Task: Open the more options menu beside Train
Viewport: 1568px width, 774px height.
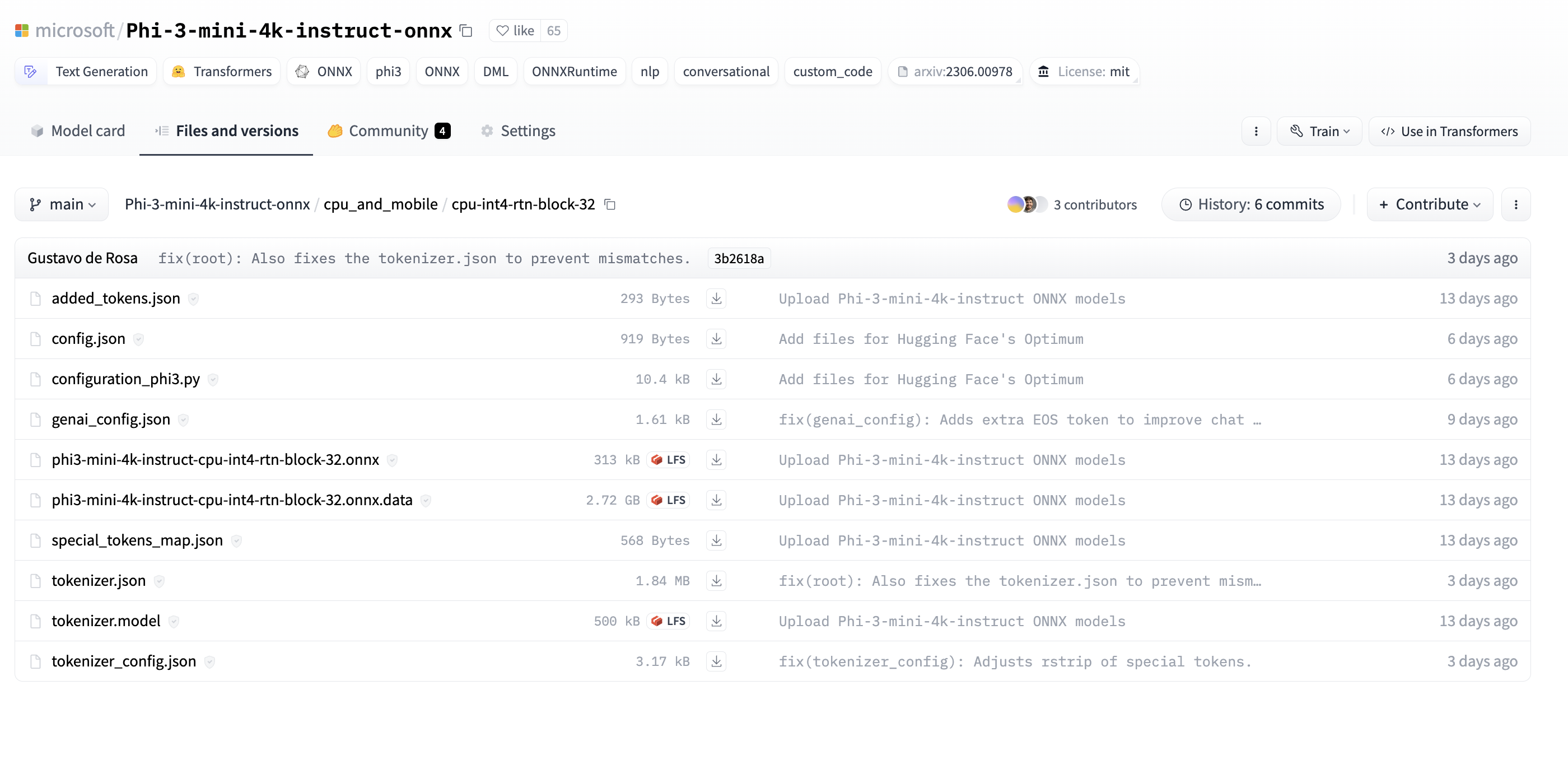Action: (x=1256, y=131)
